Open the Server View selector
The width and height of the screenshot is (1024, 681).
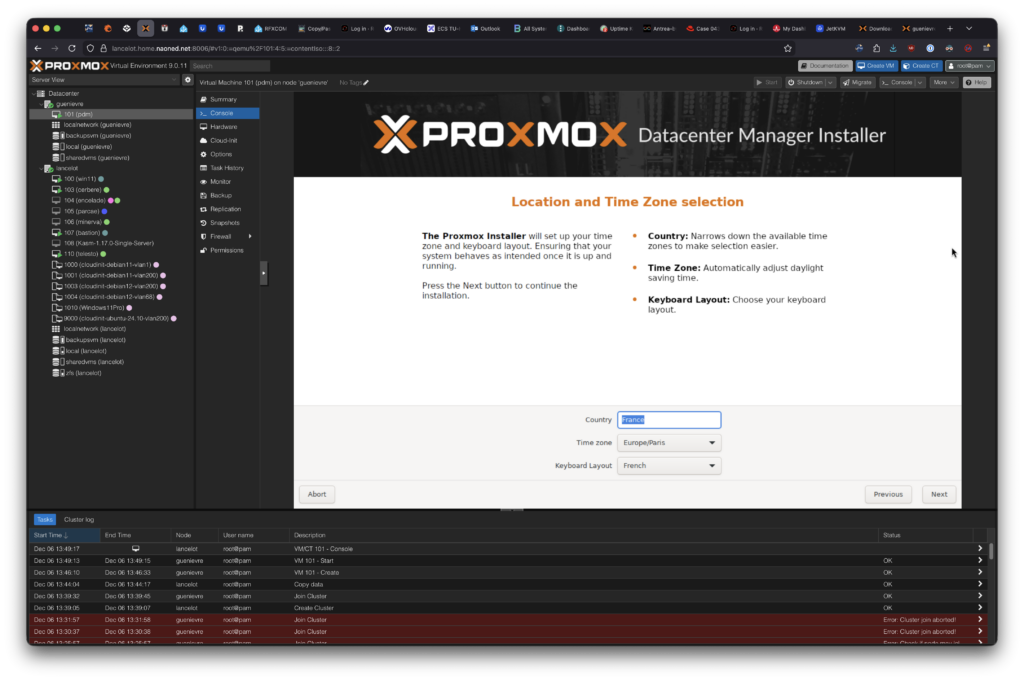coord(105,79)
